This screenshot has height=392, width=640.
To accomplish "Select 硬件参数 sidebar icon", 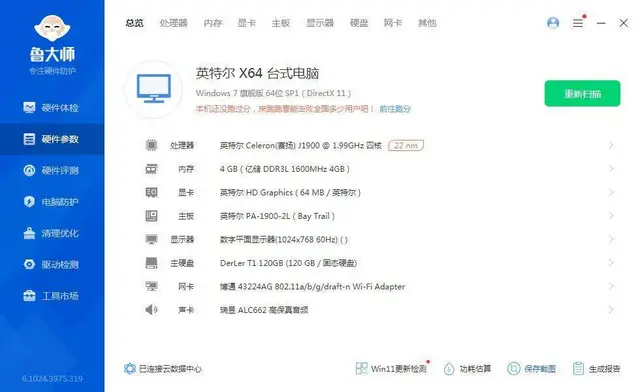I will click(x=29, y=139).
